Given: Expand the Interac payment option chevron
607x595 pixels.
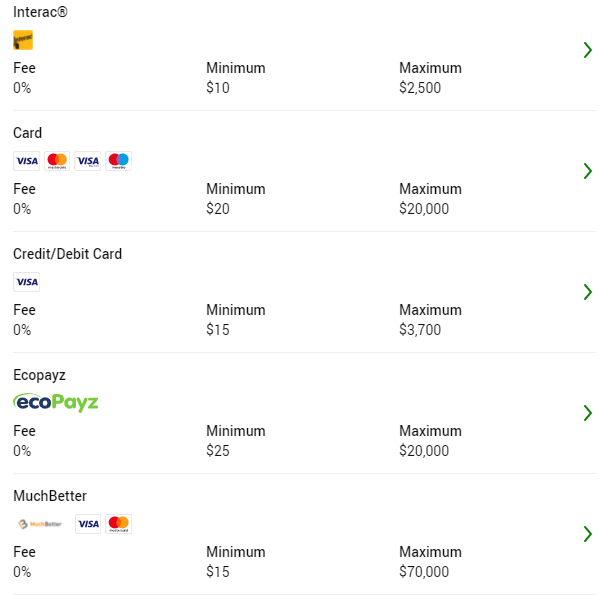Looking at the screenshot, I should tap(588, 50).
